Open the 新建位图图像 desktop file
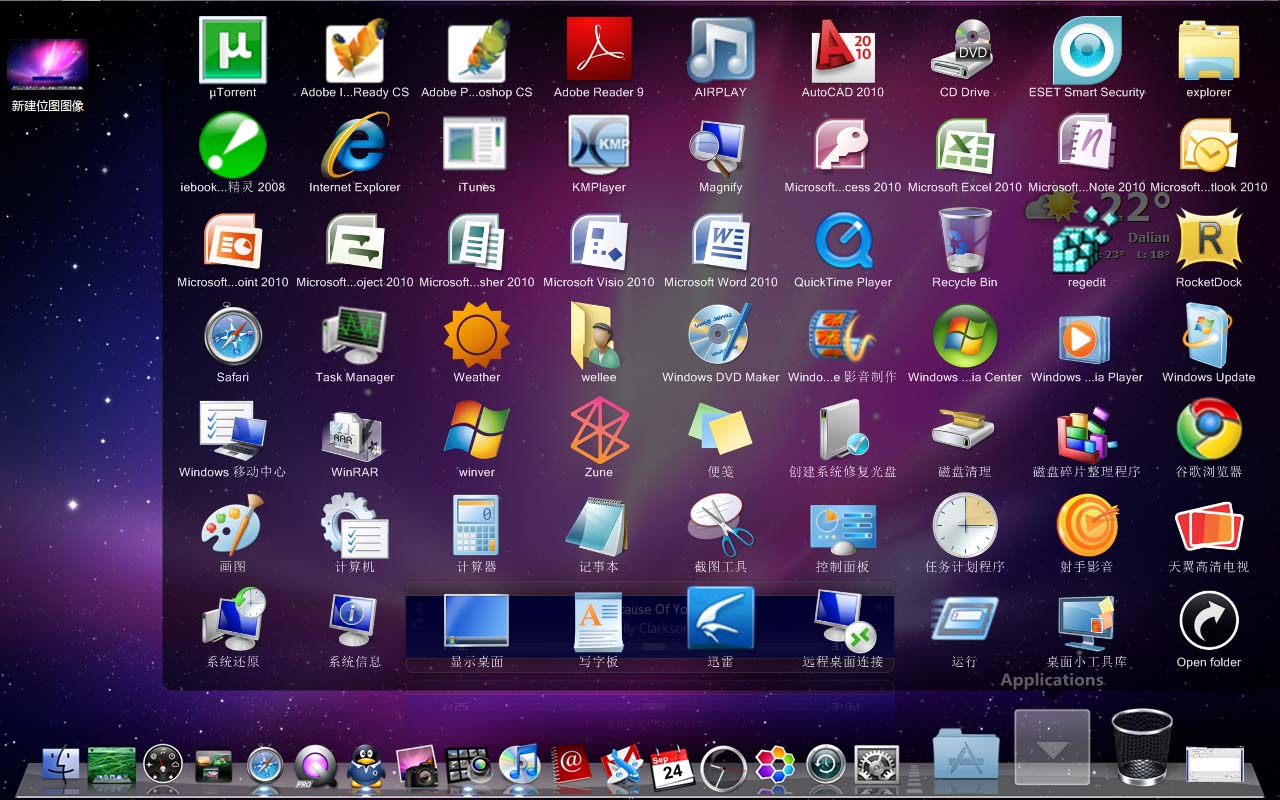 pos(47,75)
